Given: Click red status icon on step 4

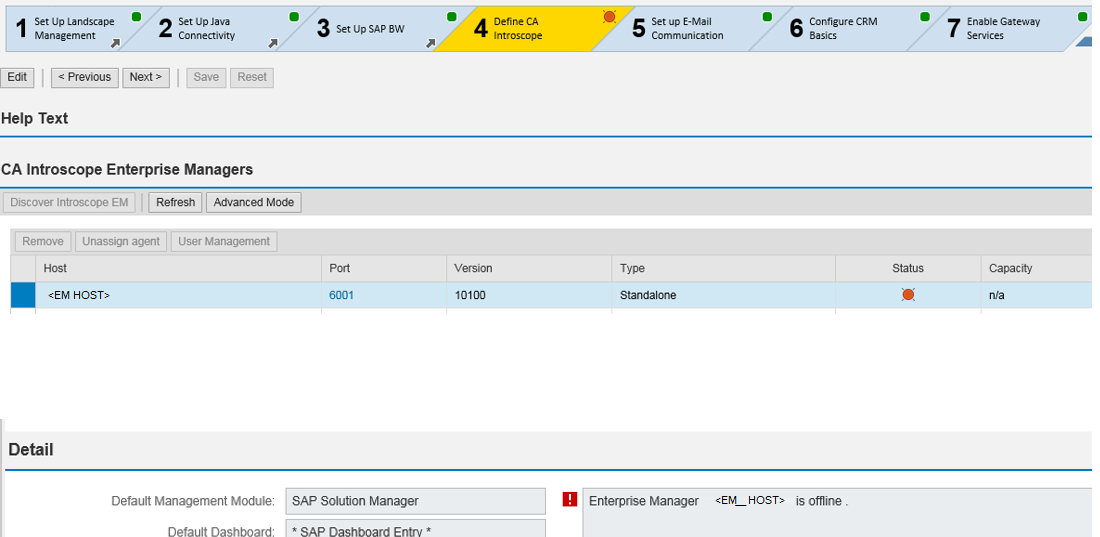Looking at the screenshot, I should (609, 16).
